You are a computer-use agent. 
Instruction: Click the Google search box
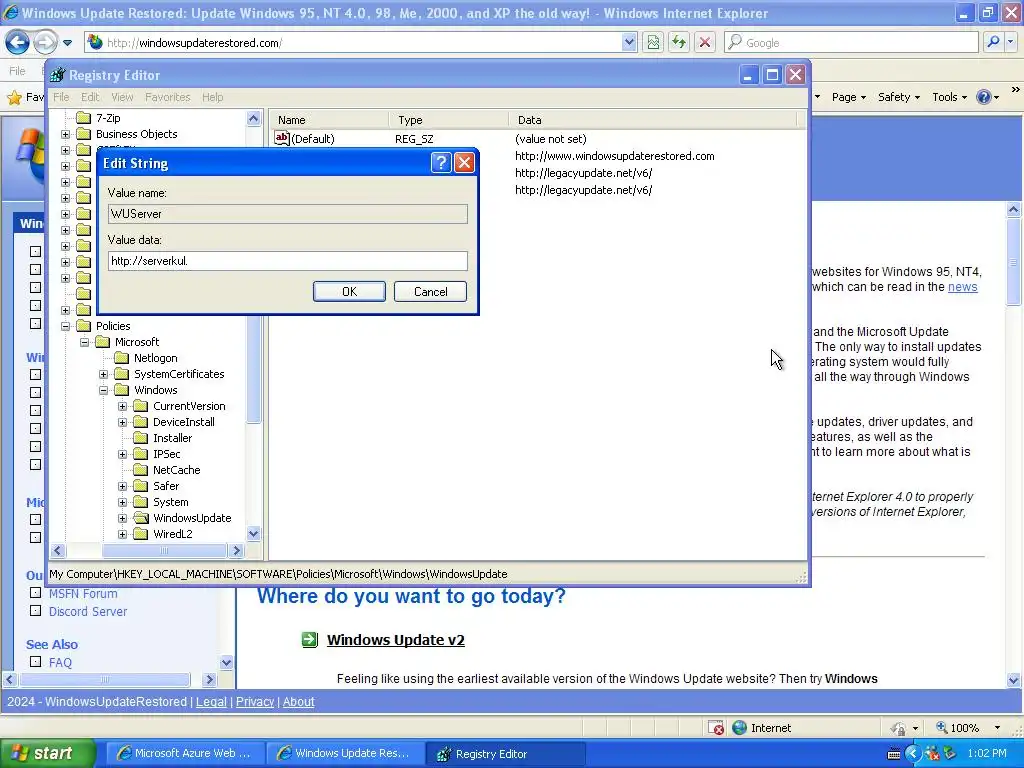point(851,42)
